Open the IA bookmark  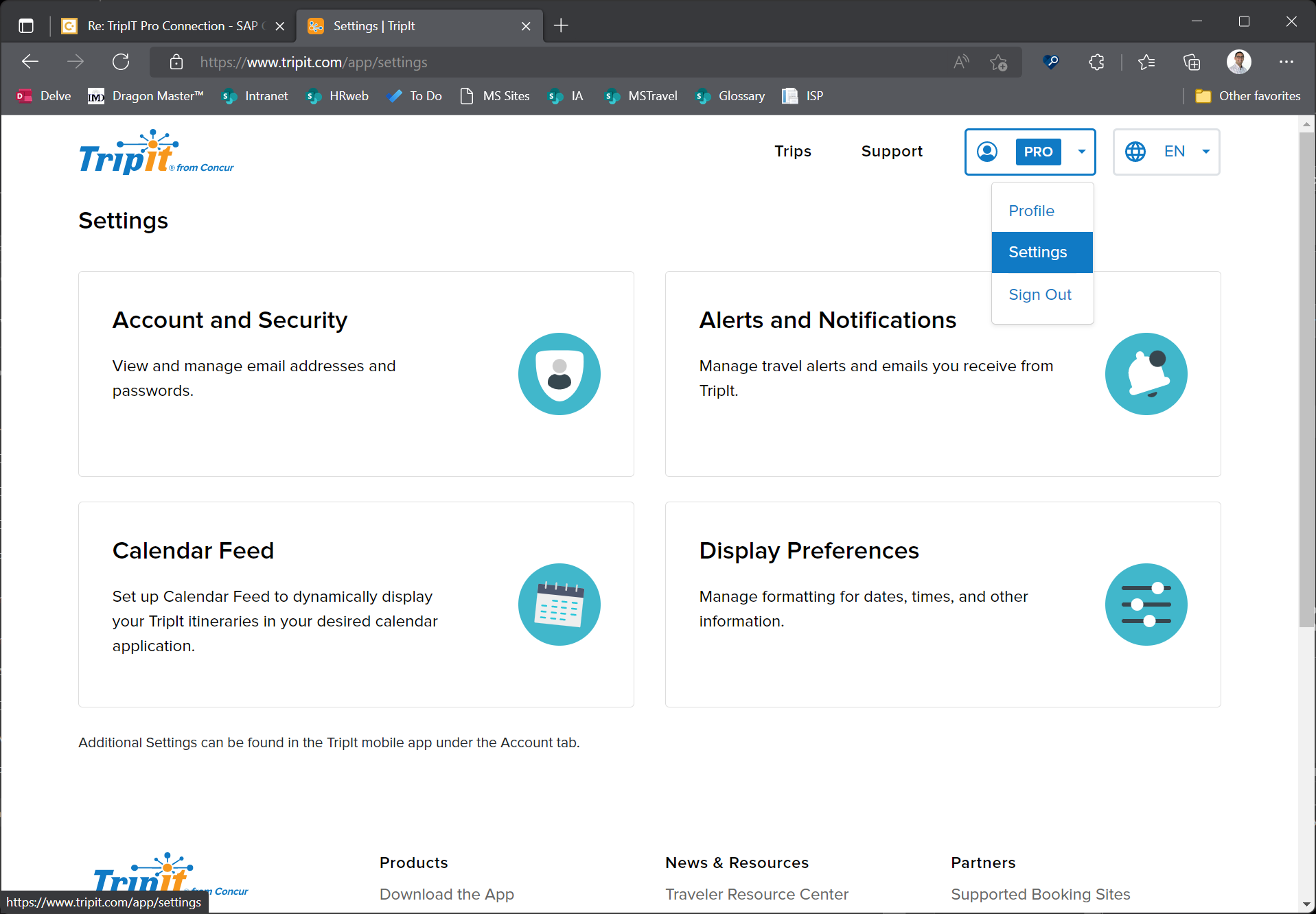566,96
